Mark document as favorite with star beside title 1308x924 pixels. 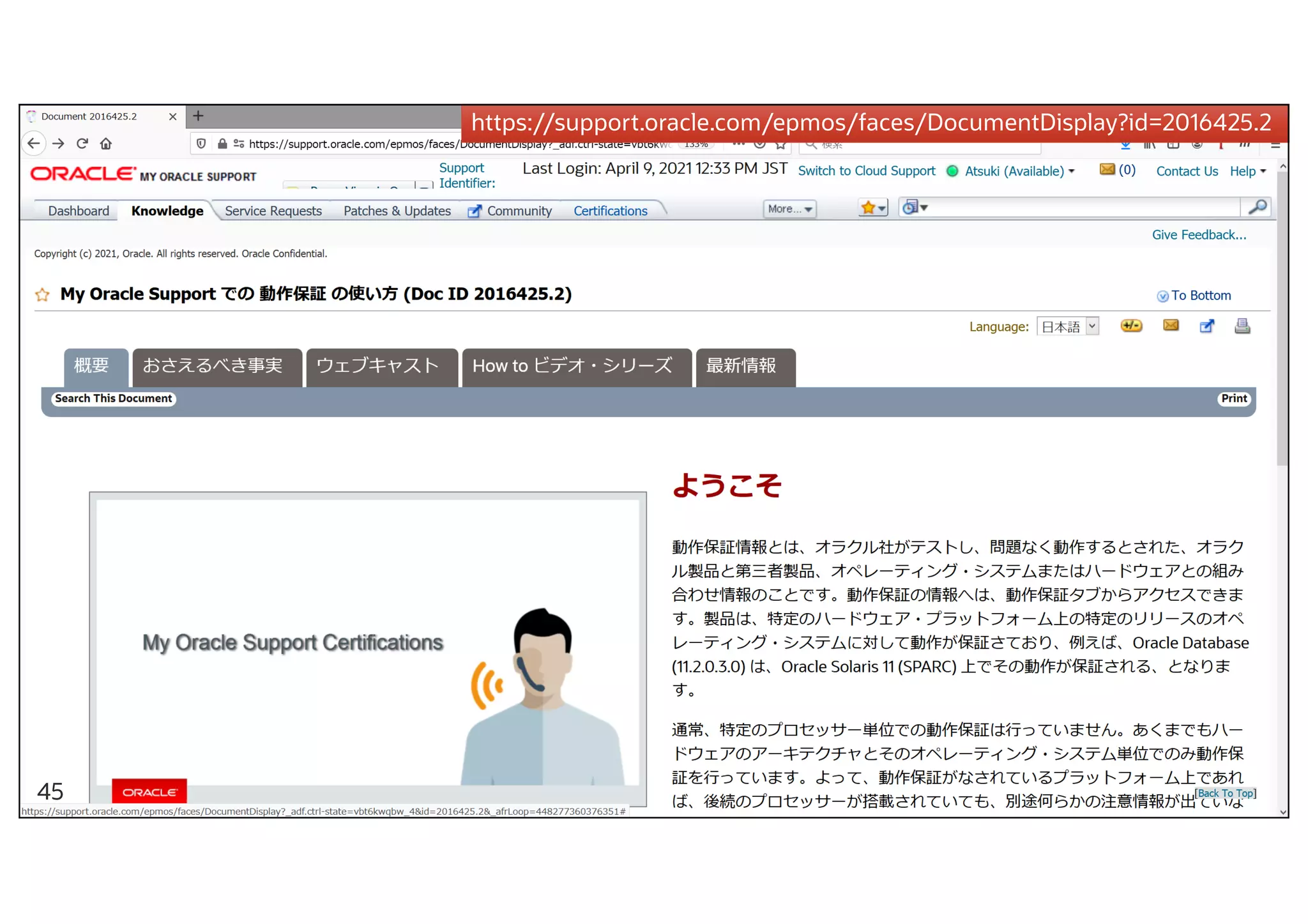coord(42,294)
